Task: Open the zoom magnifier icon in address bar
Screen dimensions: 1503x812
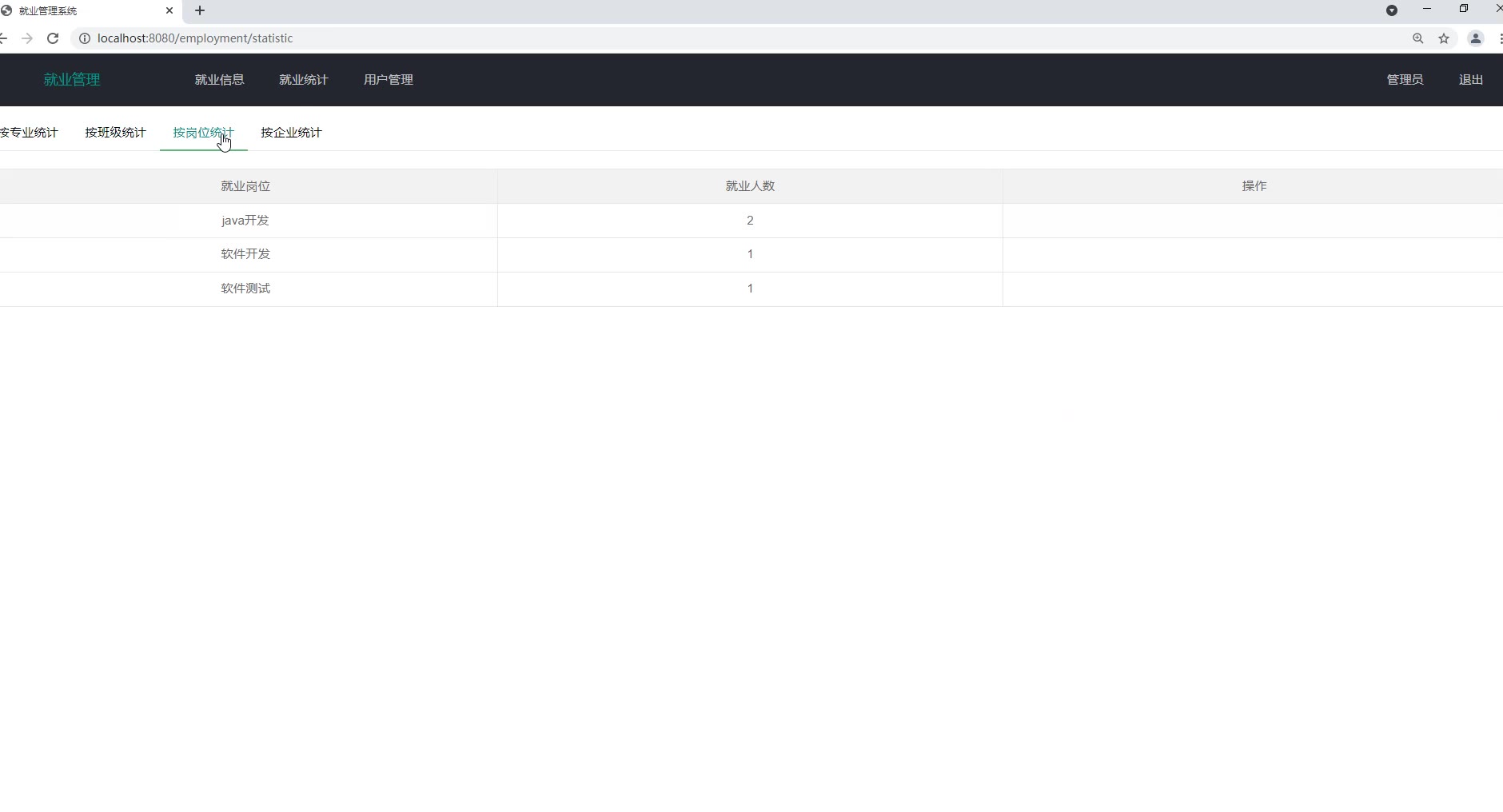Action: [x=1417, y=38]
